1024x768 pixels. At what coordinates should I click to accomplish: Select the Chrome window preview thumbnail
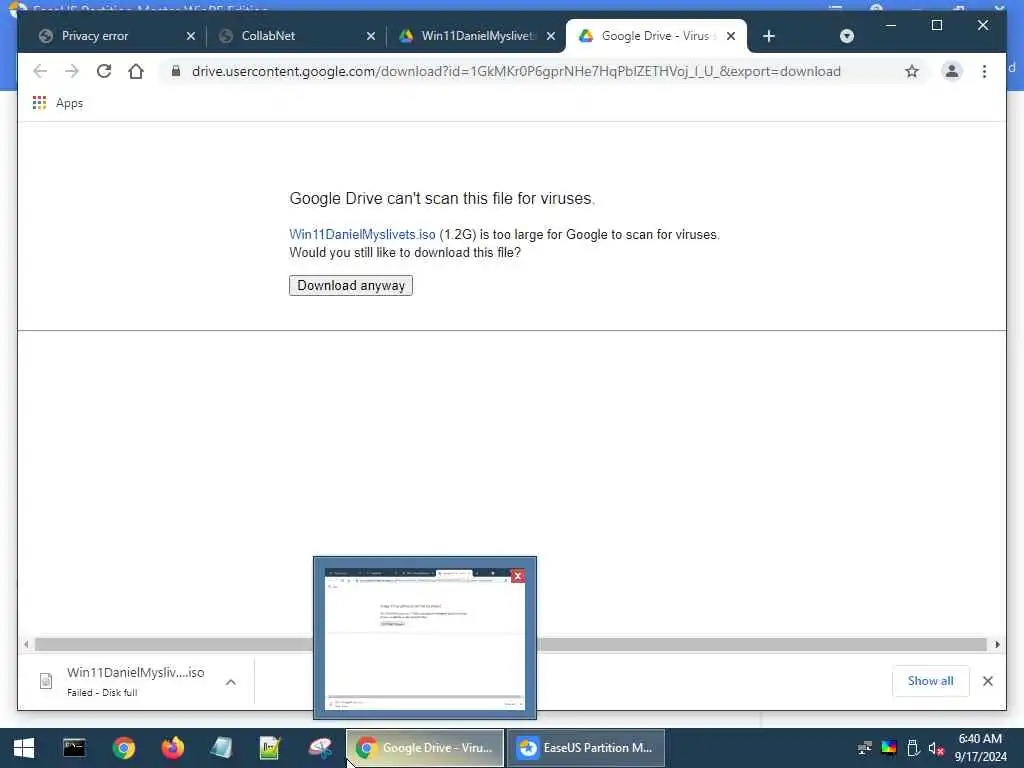click(x=425, y=638)
